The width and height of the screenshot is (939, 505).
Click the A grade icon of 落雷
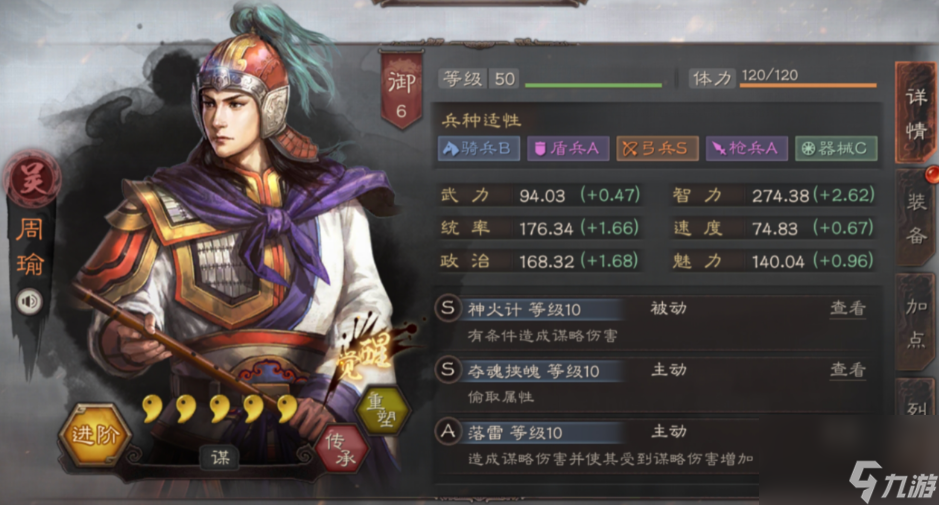447,432
